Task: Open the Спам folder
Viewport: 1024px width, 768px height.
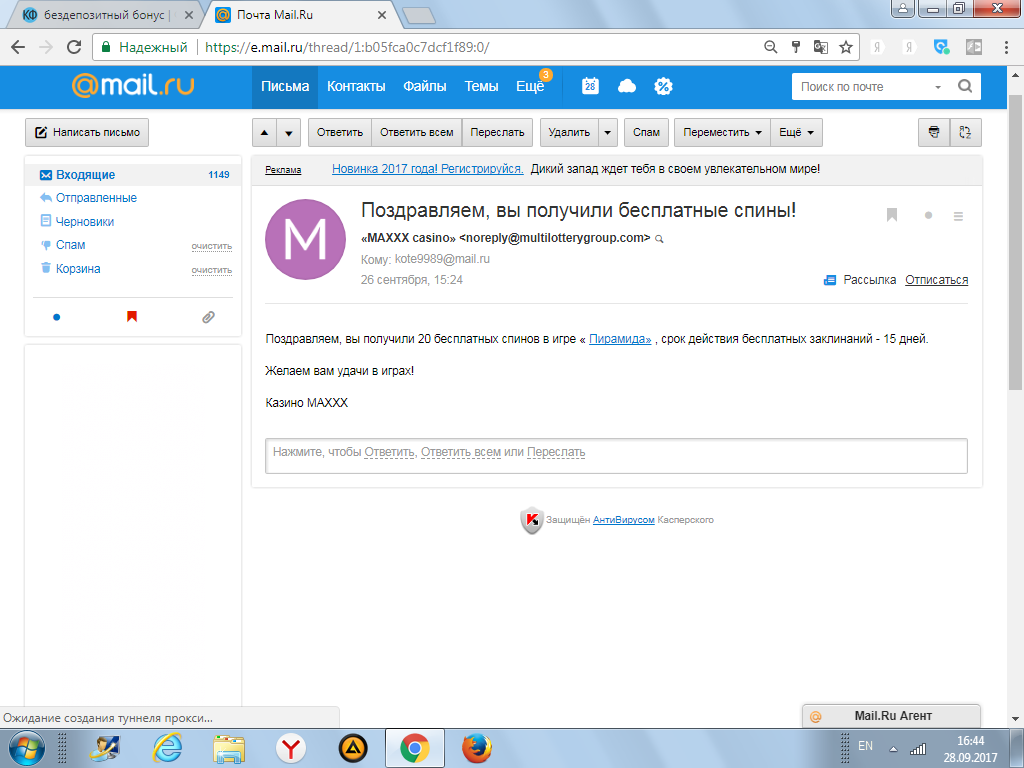Action: point(71,245)
